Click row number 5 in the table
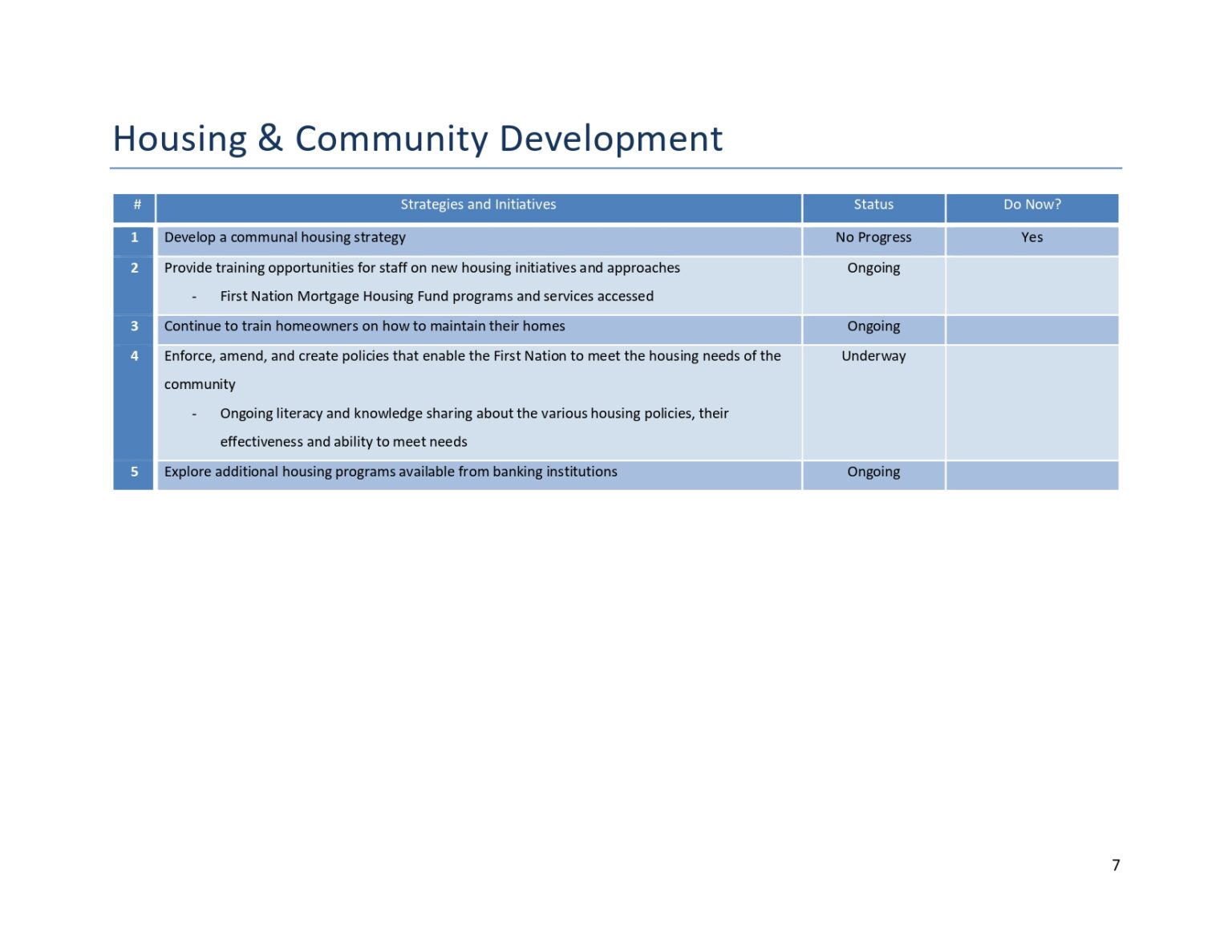1232x952 pixels. tap(135, 472)
